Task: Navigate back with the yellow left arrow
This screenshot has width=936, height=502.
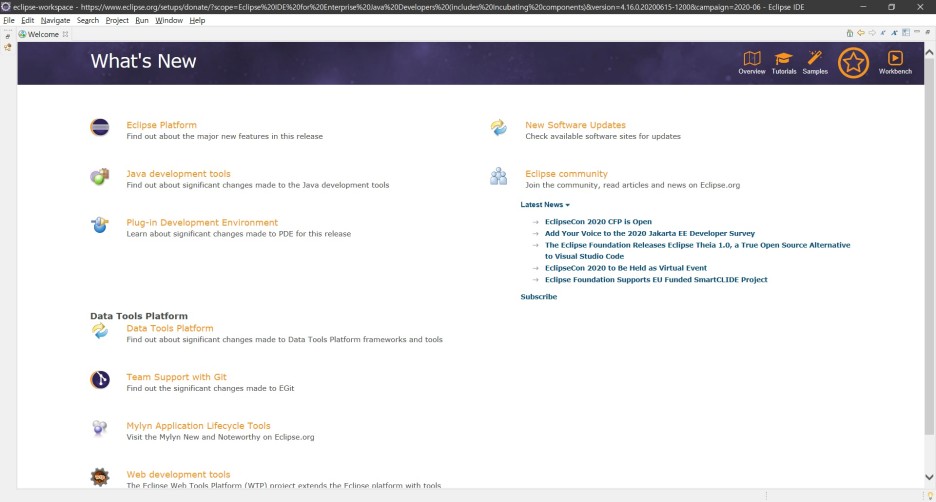Action: point(861,33)
